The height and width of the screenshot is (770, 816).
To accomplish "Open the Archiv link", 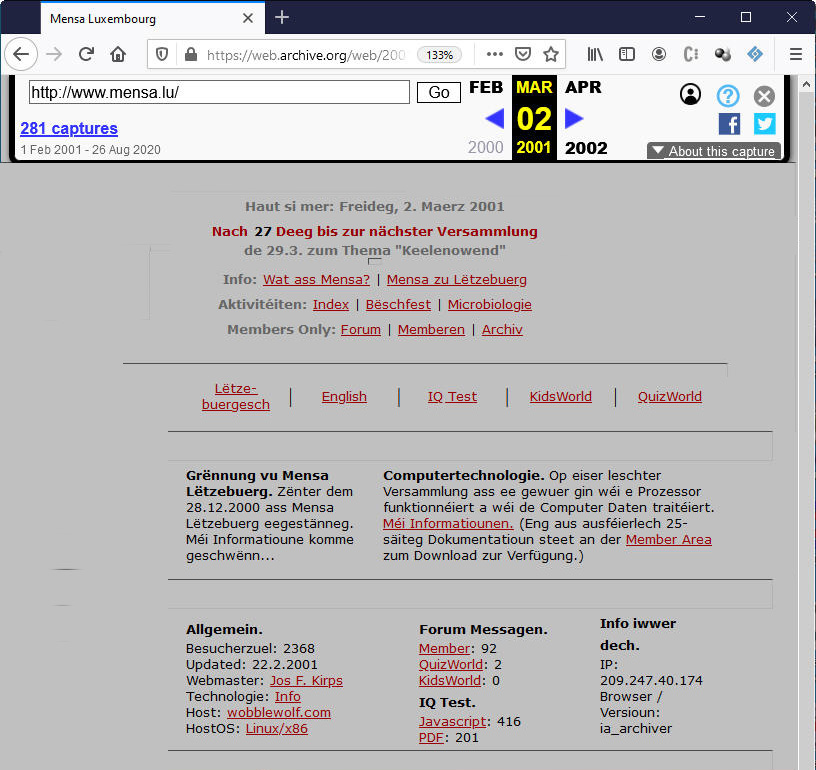I will pos(502,329).
